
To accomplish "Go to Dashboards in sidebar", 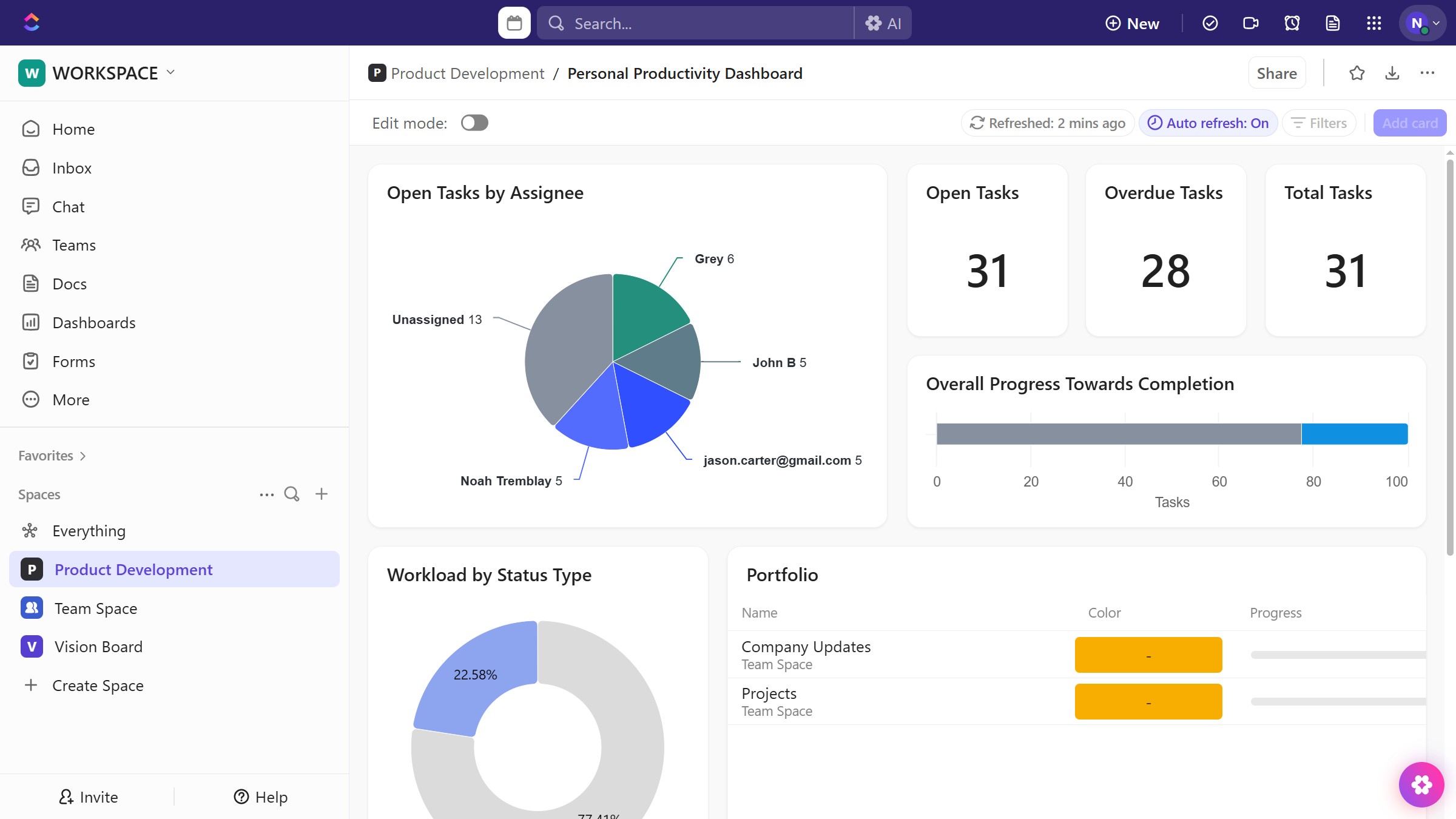I will (93, 323).
